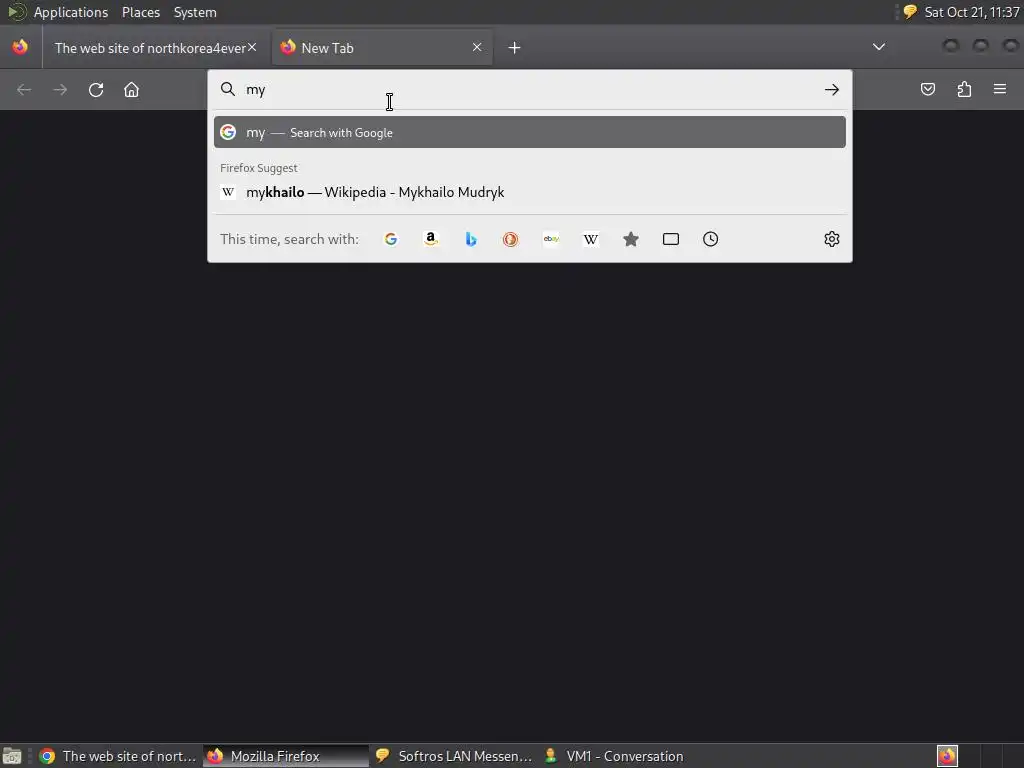Switch to Chrome northkorea4ever taskbar window
Image resolution: width=1024 pixels, height=768 pixels.
click(x=118, y=756)
